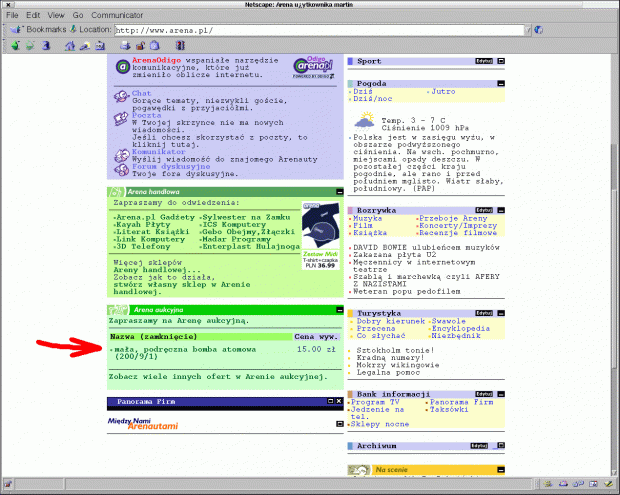Collapse the Na scenie panel
The height and width of the screenshot is (495, 620).
[501, 470]
